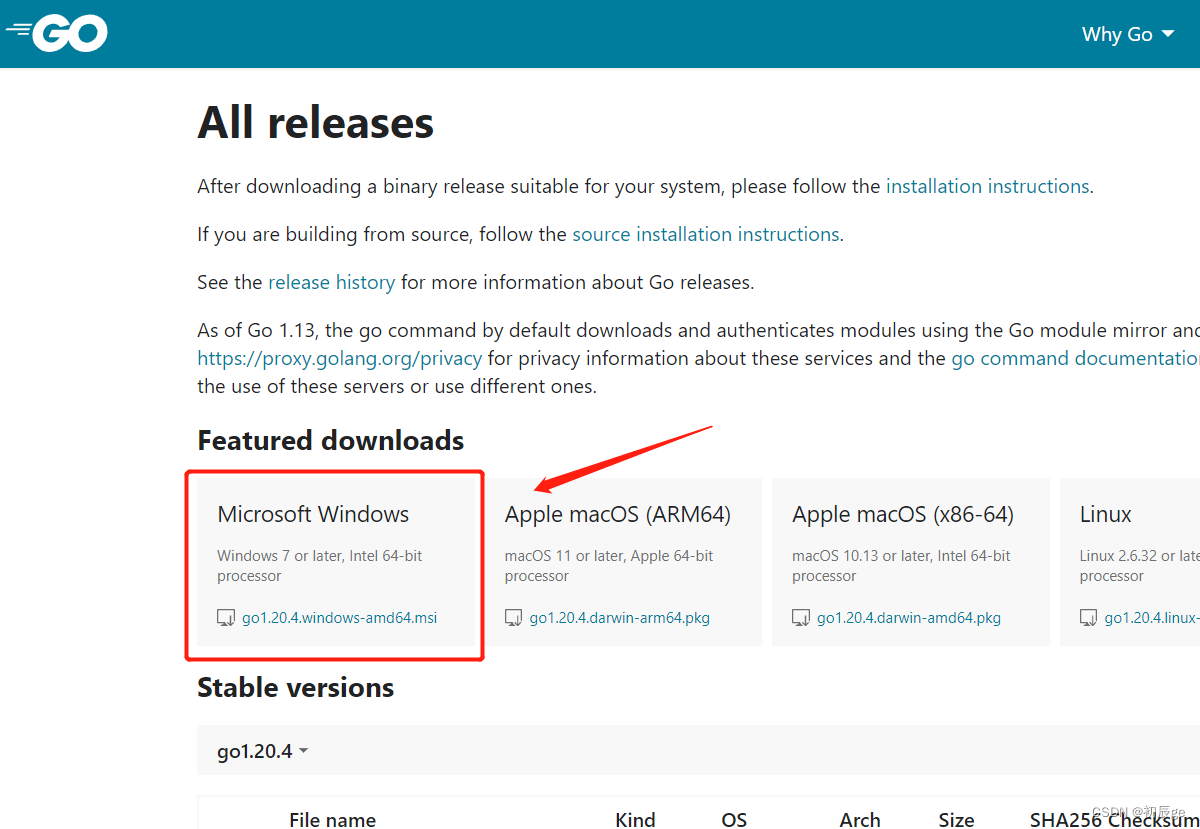Viewport: 1200px width, 829px height.
Task: Click the Kind column header
Action: [x=635, y=819]
